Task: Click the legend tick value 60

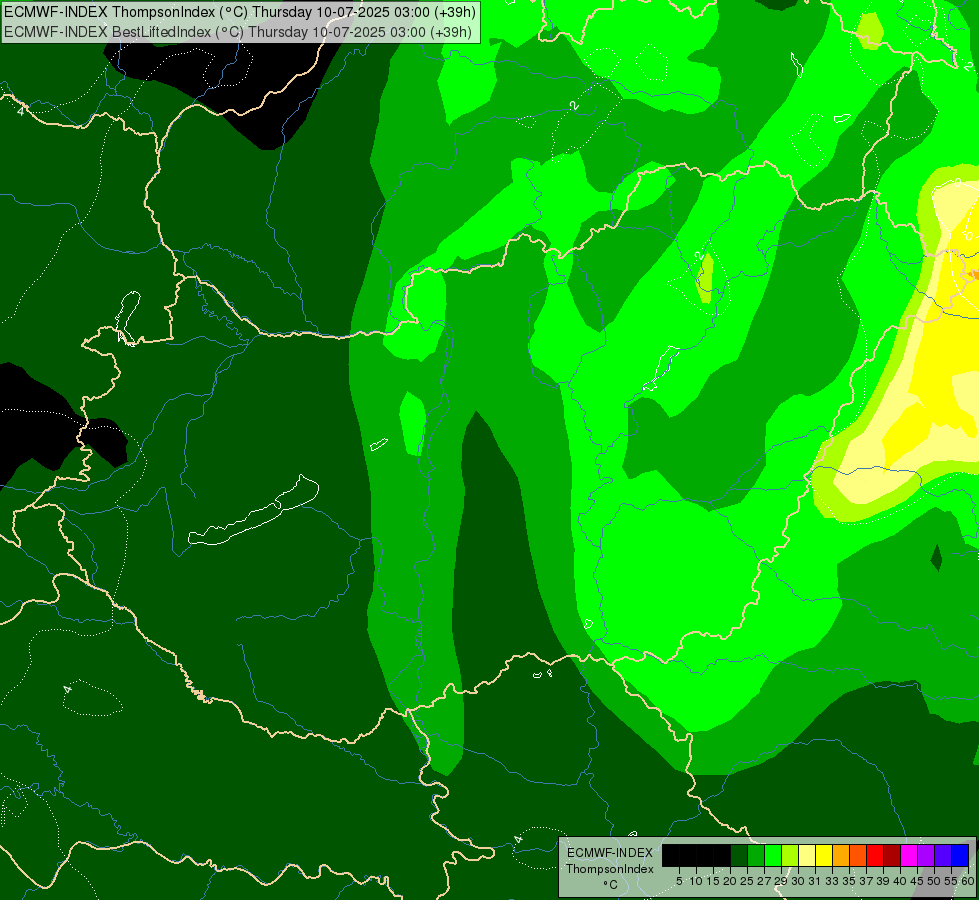Action: [968, 881]
